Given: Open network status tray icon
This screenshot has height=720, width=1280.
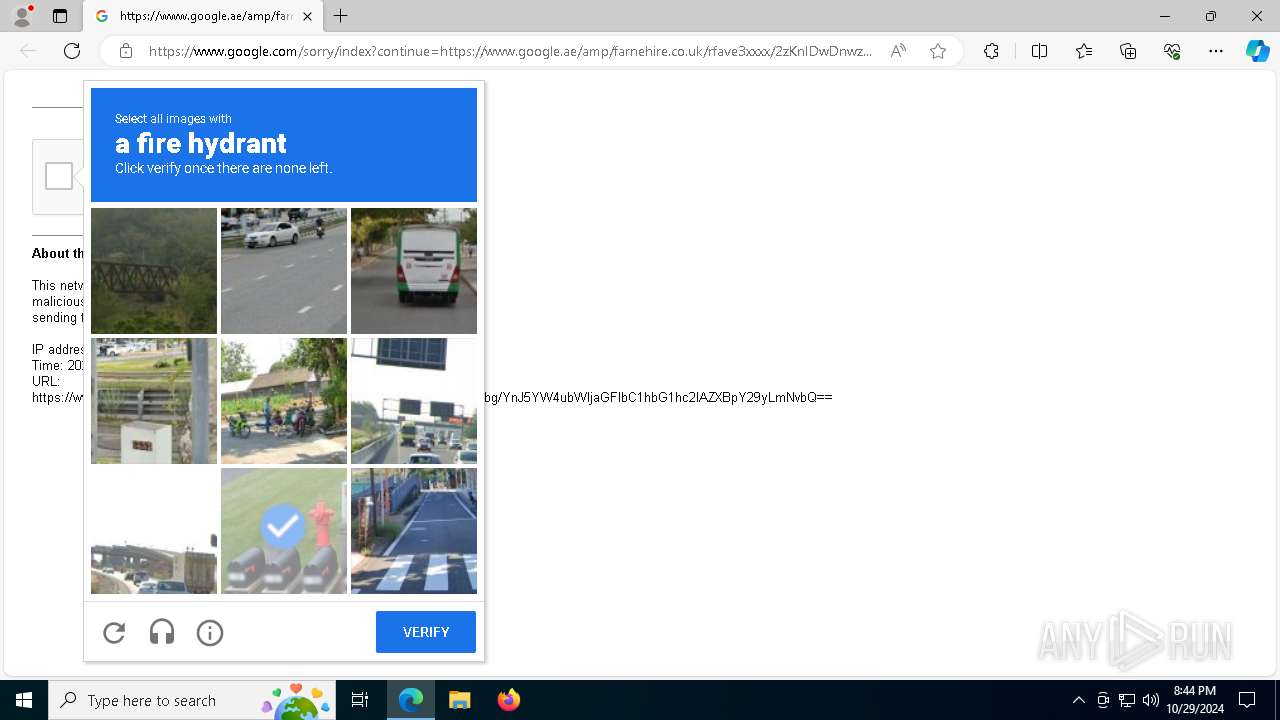Looking at the screenshot, I should click(1127, 700).
